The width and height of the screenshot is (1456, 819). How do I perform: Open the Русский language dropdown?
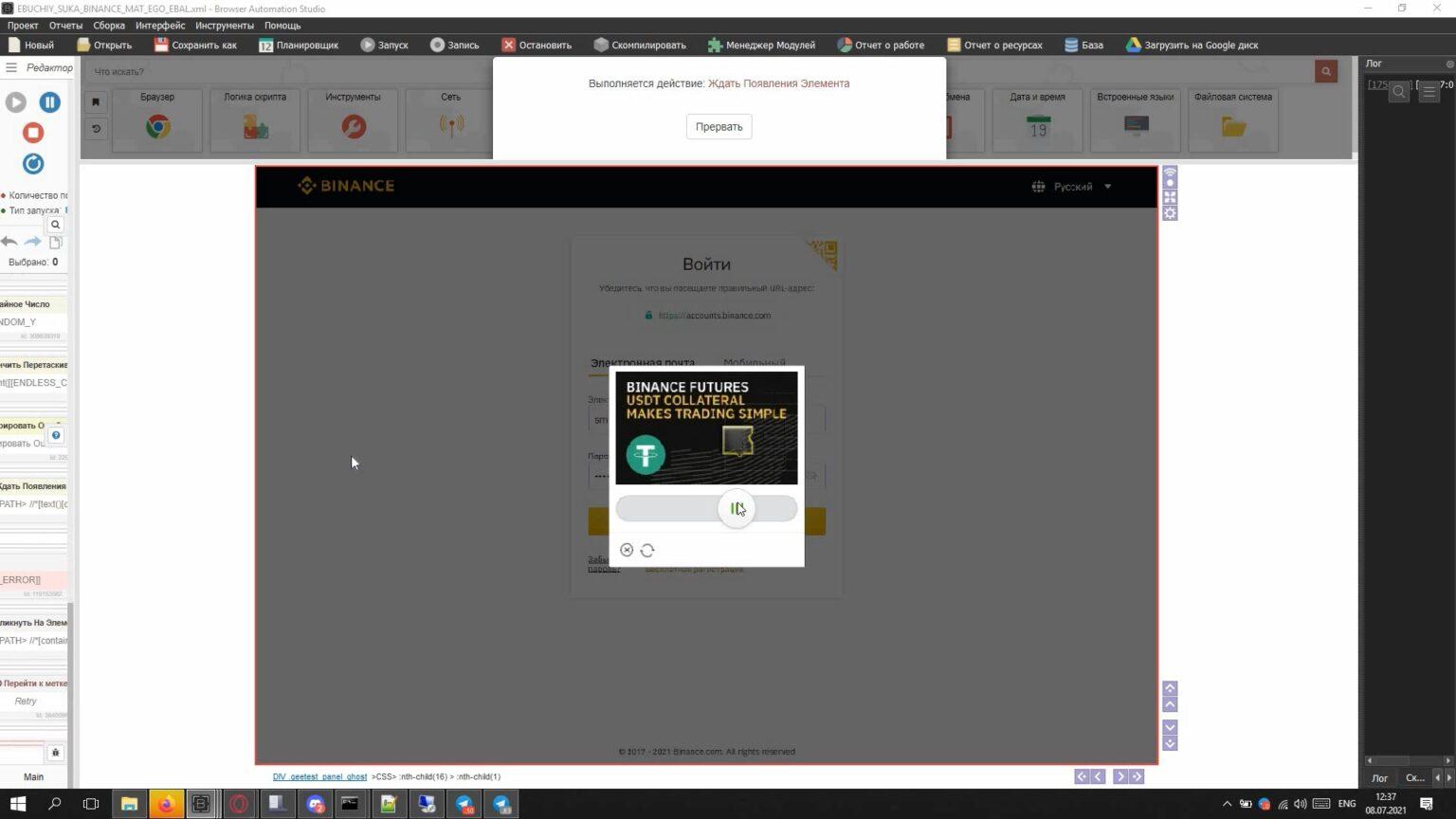click(1071, 187)
